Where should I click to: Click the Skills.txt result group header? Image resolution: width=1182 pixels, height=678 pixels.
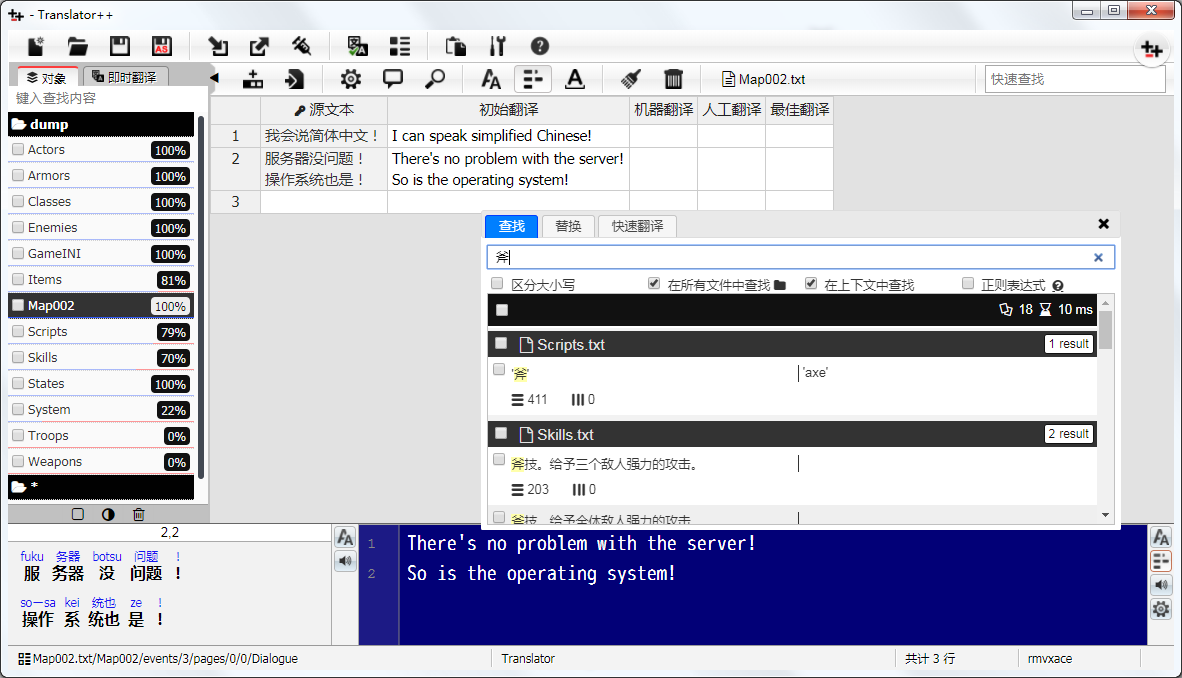(x=792, y=434)
